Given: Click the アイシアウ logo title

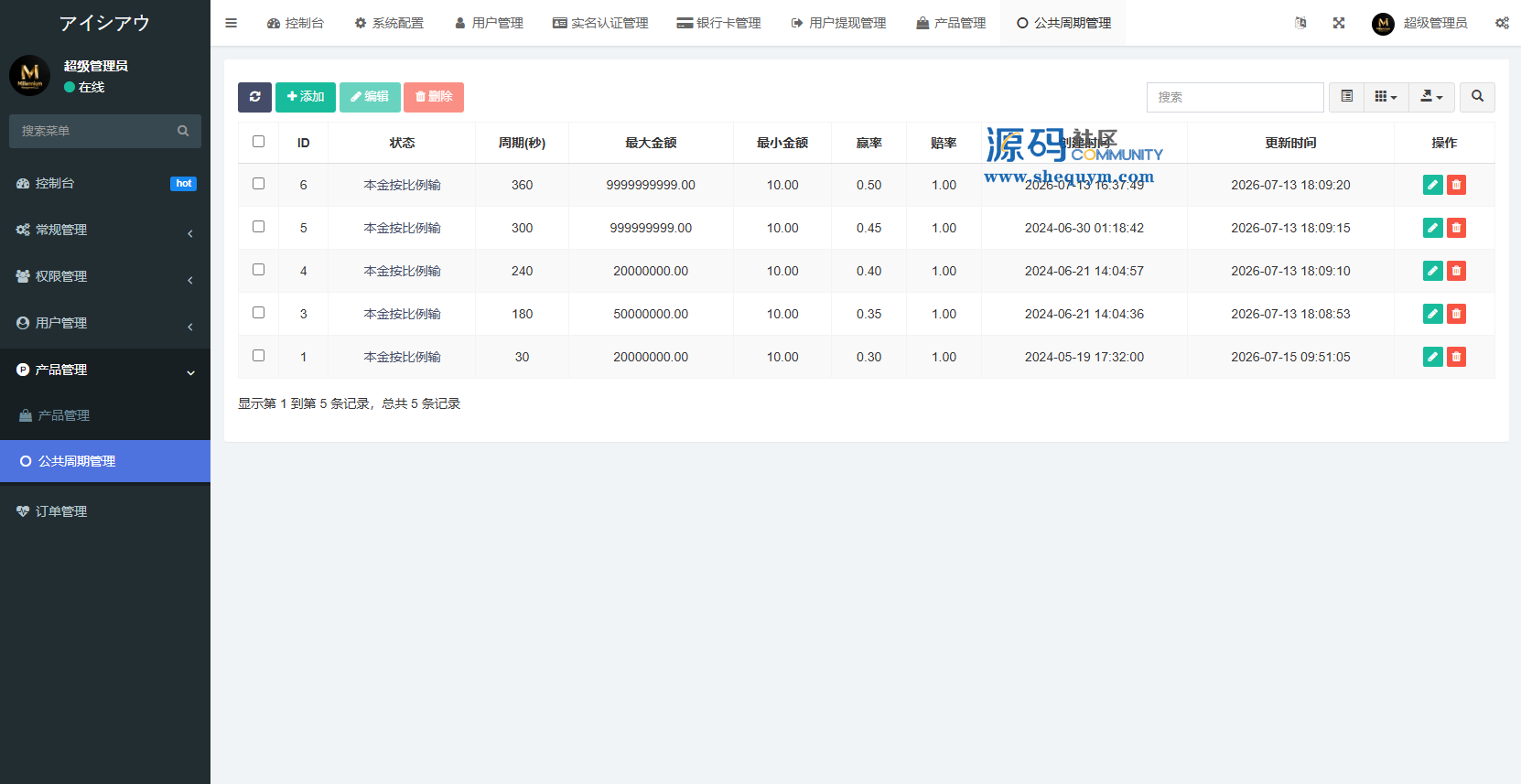Looking at the screenshot, I should point(104,23).
